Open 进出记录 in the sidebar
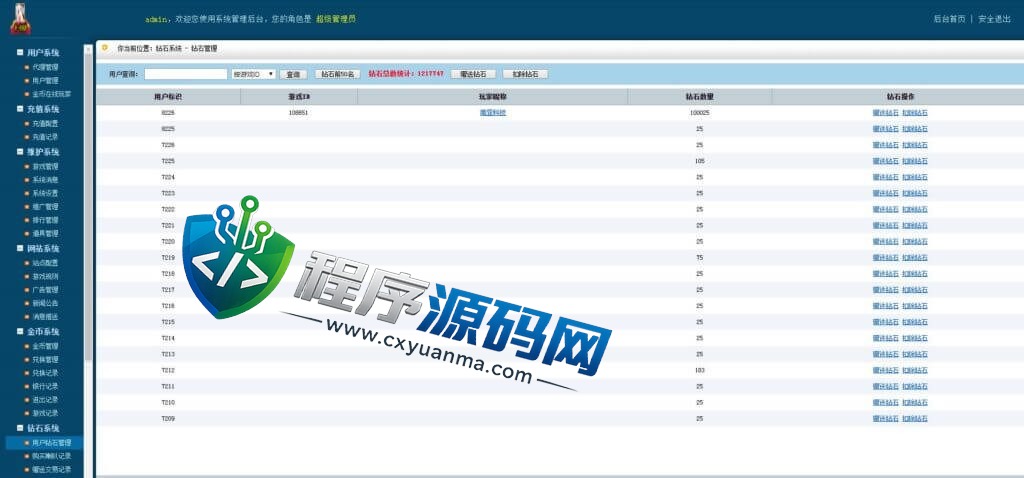 [x=45, y=400]
